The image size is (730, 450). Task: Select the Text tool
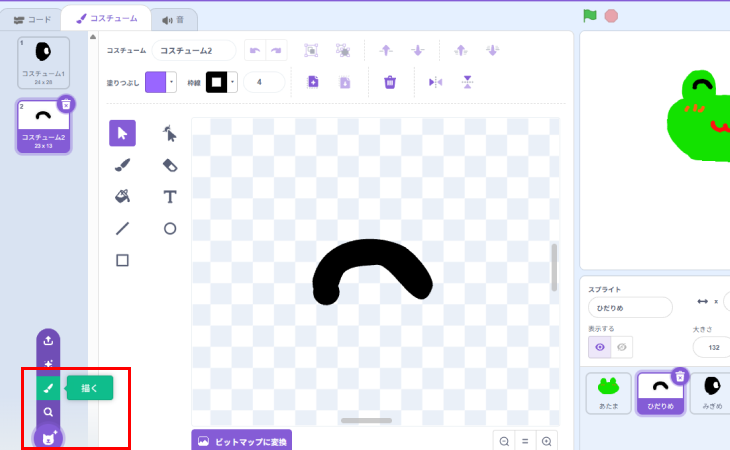(x=170, y=197)
